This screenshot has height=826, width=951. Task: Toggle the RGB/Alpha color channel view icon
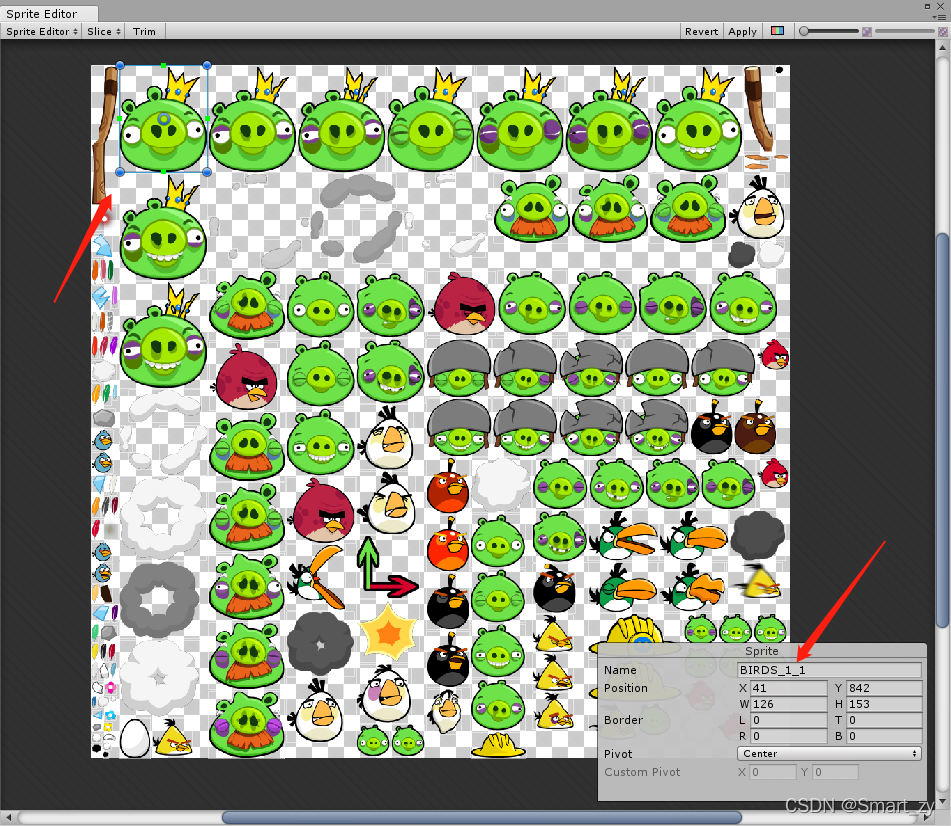click(777, 31)
